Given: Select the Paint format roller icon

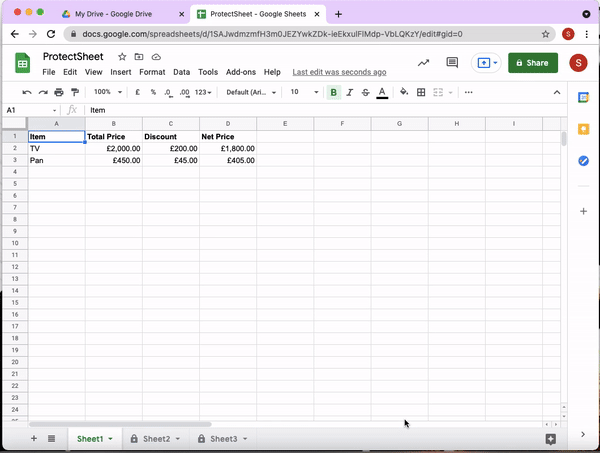Looking at the screenshot, I should click(x=75, y=92).
